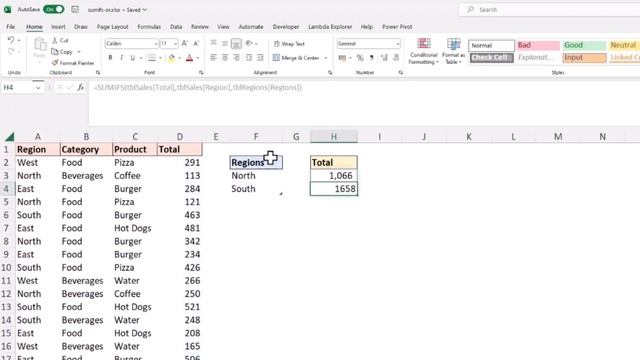Image resolution: width=640 pixels, height=360 pixels.
Task: Switch to the Data tab
Action: 176,27
